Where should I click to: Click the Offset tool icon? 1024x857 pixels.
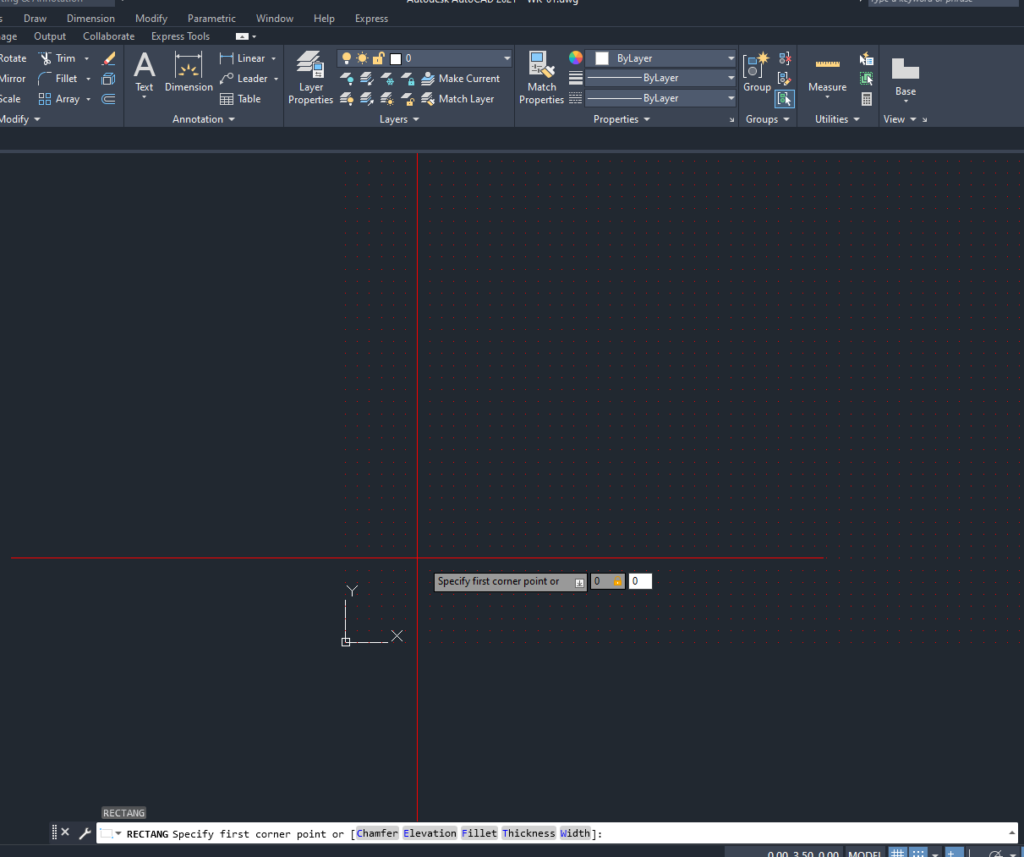108,99
